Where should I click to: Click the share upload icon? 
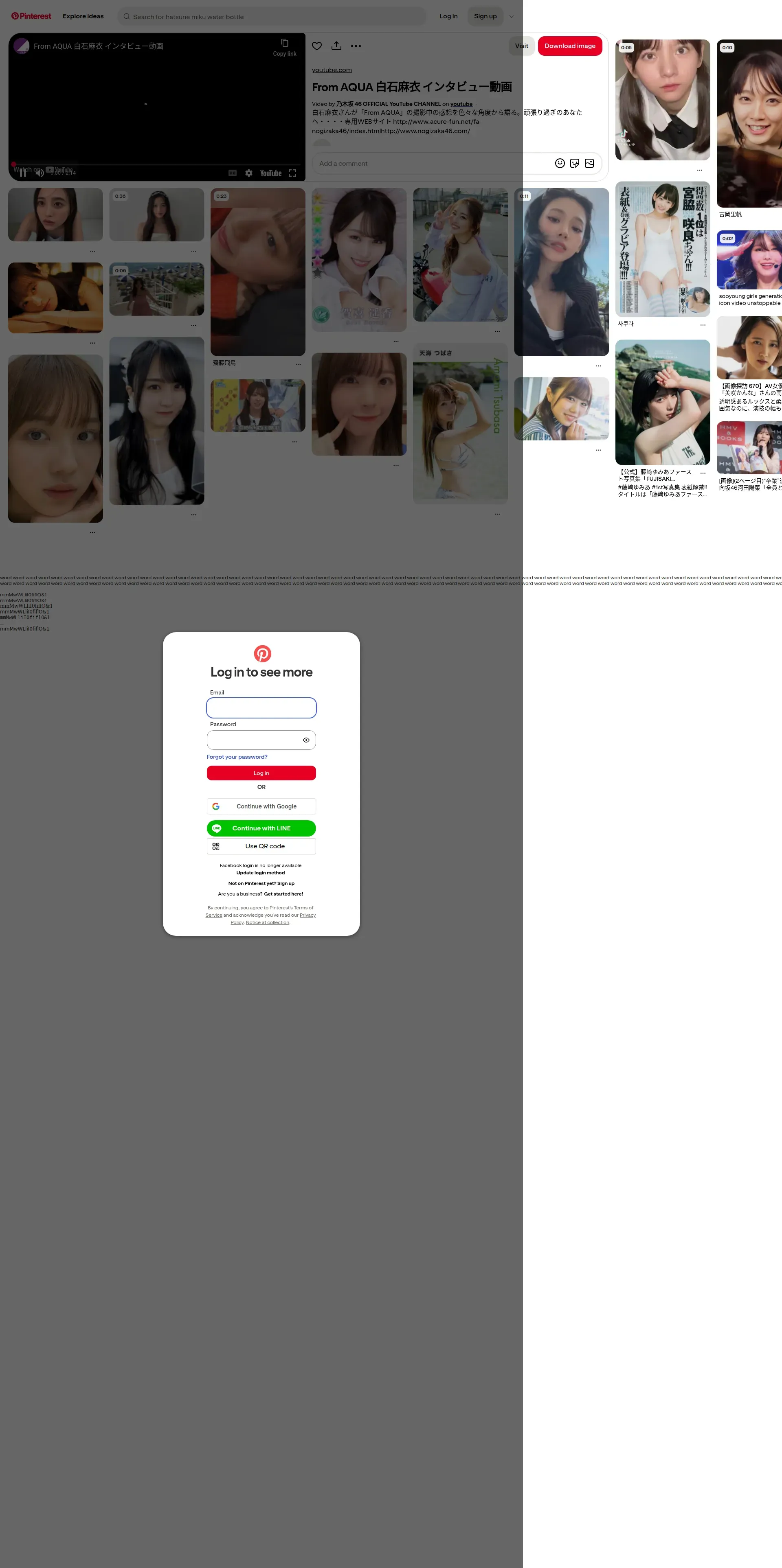pyautogui.click(x=336, y=46)
